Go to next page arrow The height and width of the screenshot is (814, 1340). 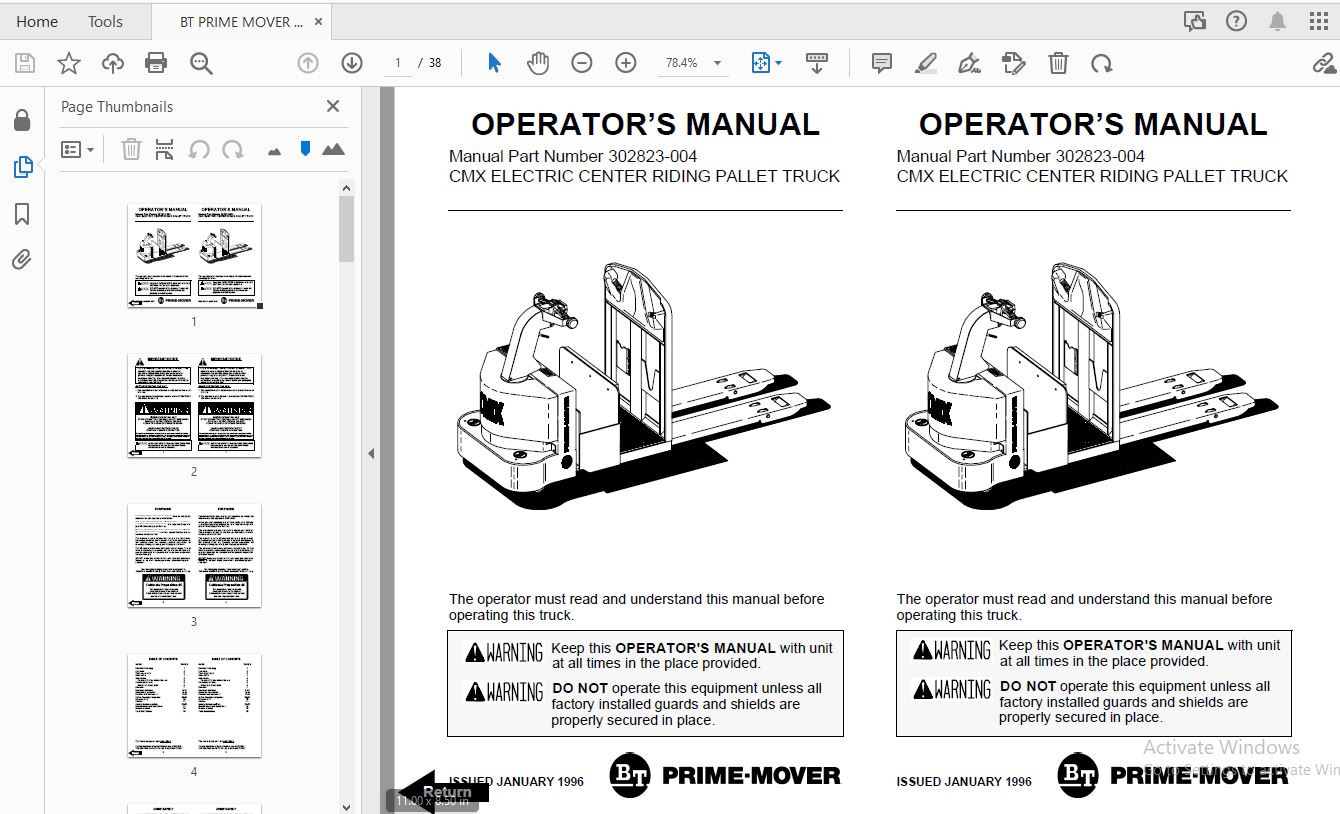(x=352, y=63)
